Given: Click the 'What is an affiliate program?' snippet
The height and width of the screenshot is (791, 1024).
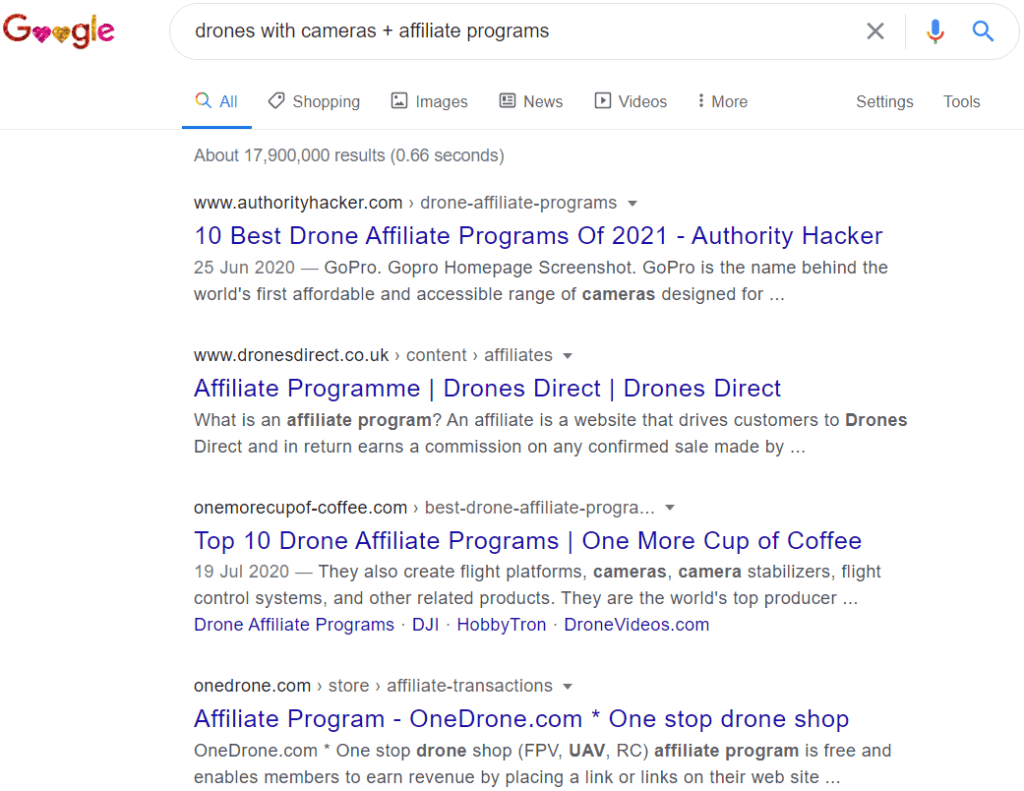Looking at the screenshot, I should pyautogui.click(x=551, y=433).
